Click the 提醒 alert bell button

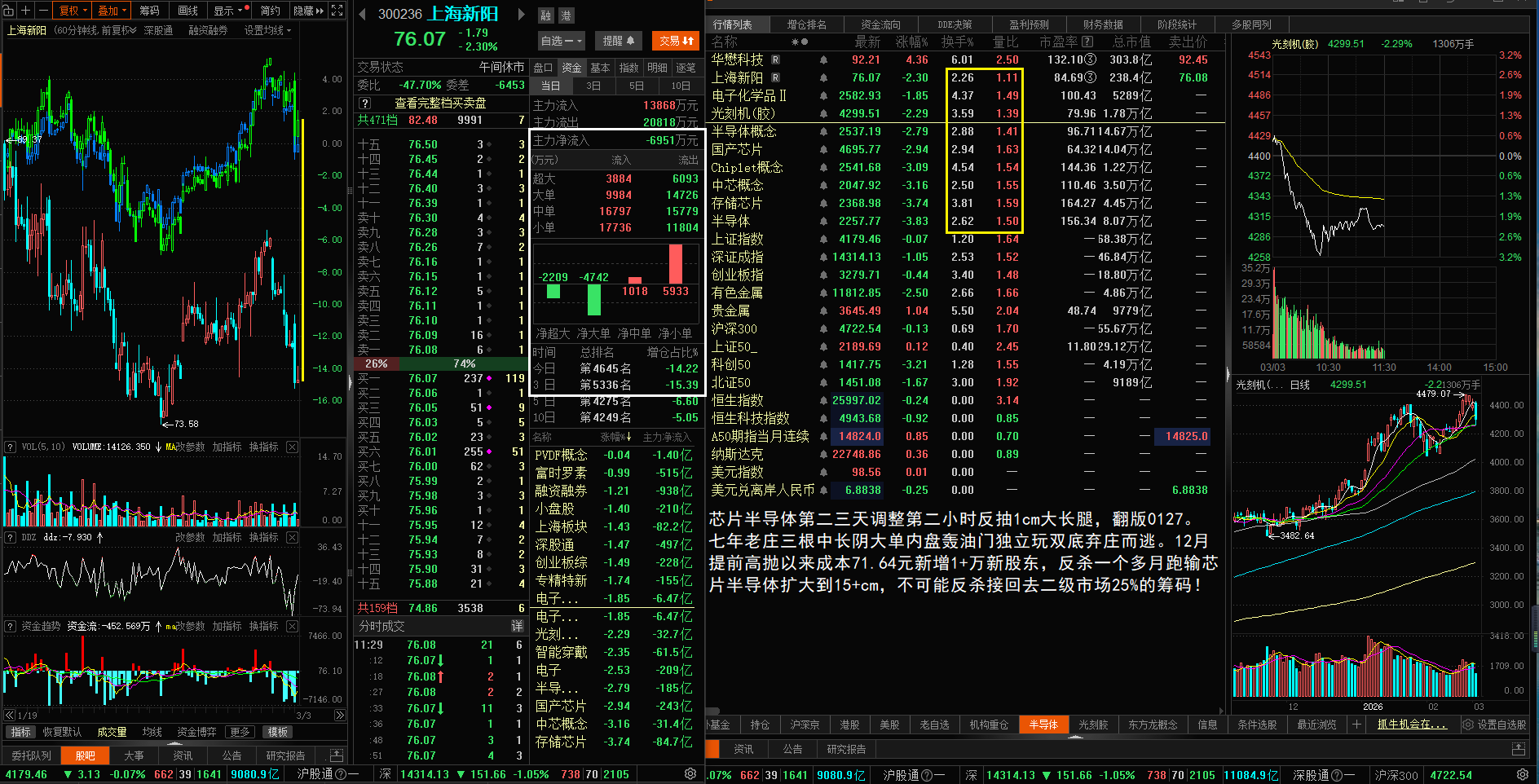(618, 41)
